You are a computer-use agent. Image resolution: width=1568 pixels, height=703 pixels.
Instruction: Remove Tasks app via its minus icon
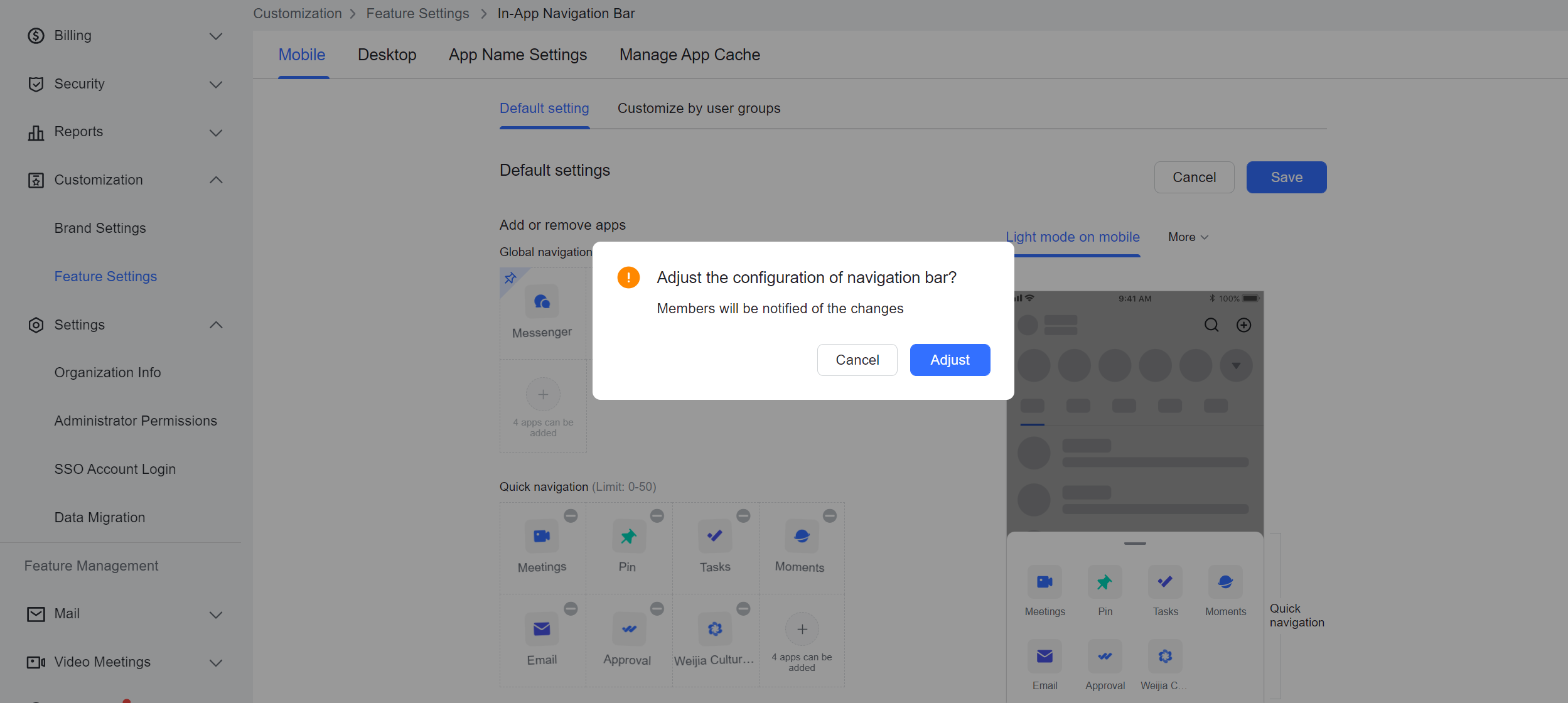click(x=743, y=516)
